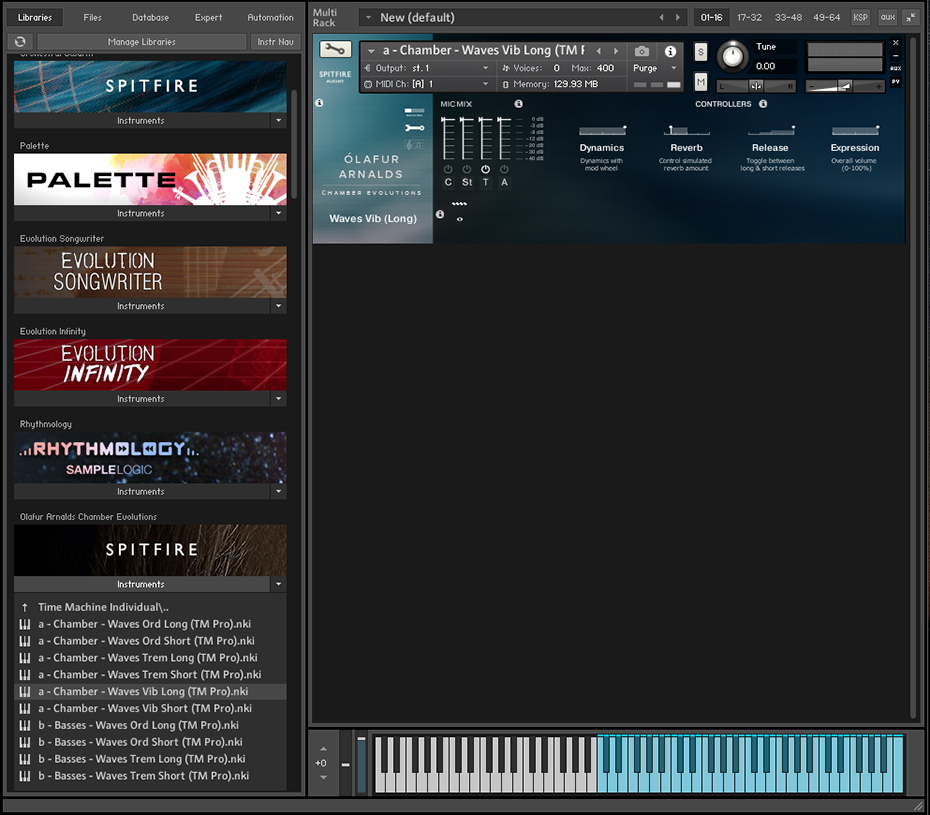Toggle the St mic label button
Image resolution: width=930 pixels, height=815 pixels.
coord(467,183)
